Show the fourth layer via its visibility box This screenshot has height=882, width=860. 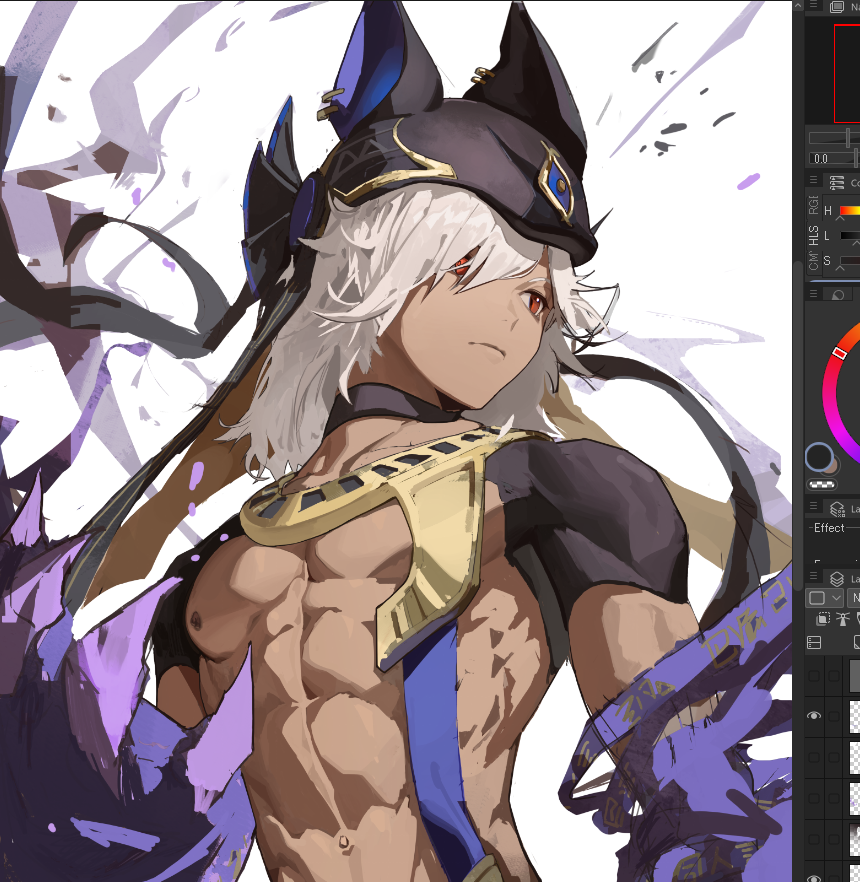(813, 798)
